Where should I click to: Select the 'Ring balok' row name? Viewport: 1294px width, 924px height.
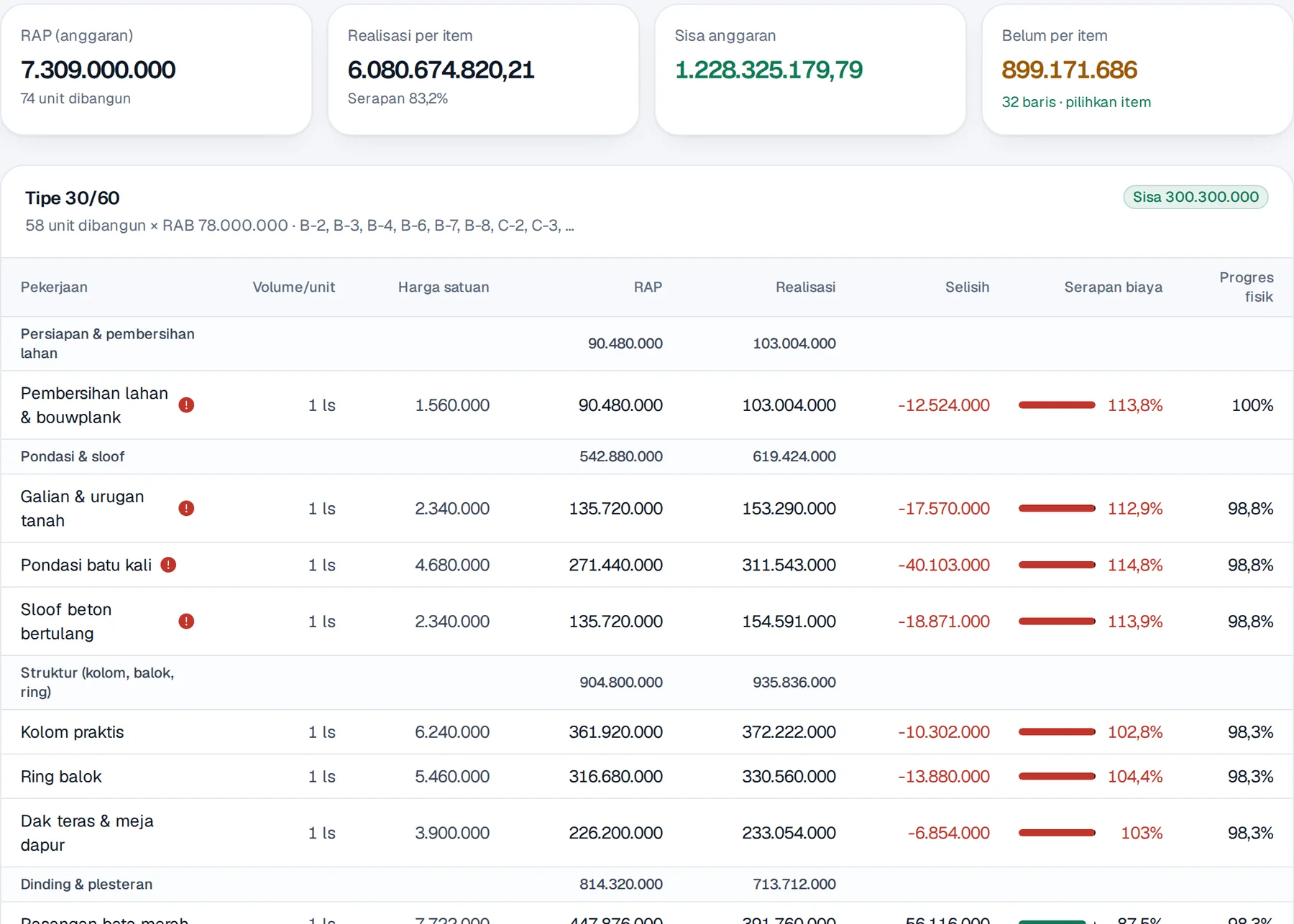61,777
